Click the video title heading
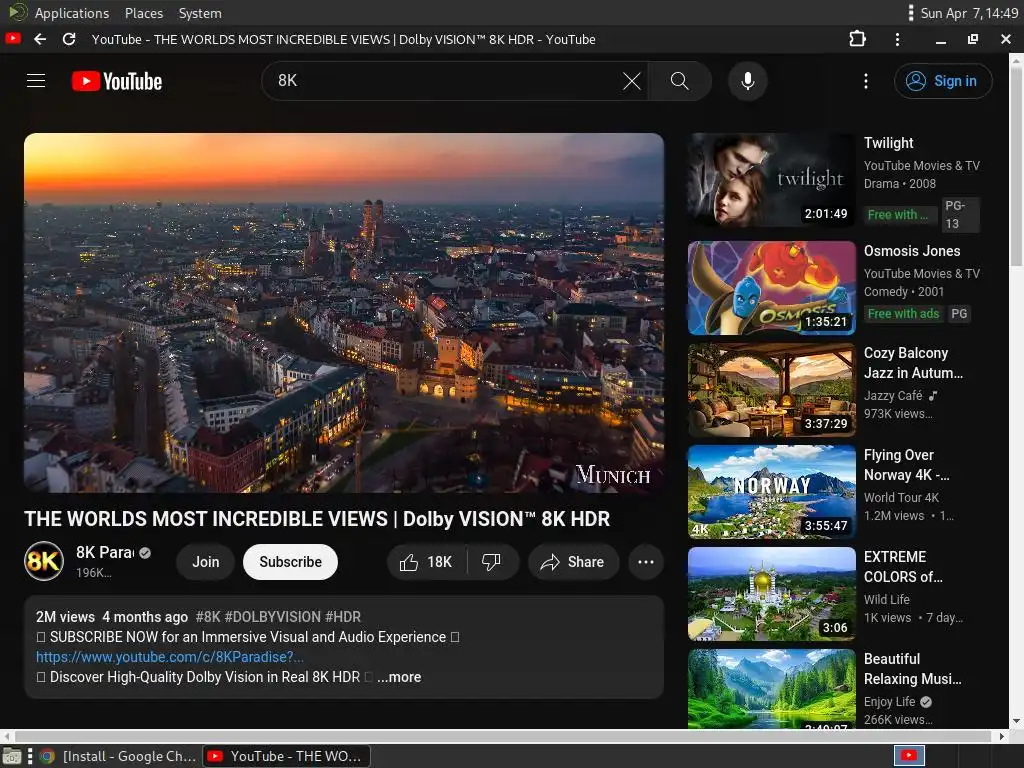 click(317, 519)
